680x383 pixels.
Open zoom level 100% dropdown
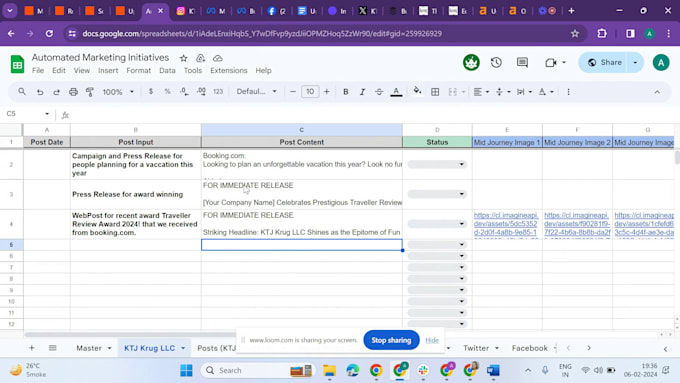(x=118, y=92)
